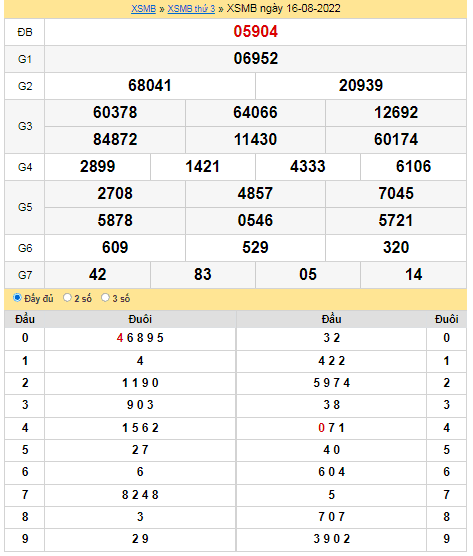Click the ĐB row label

coord(25,32)
